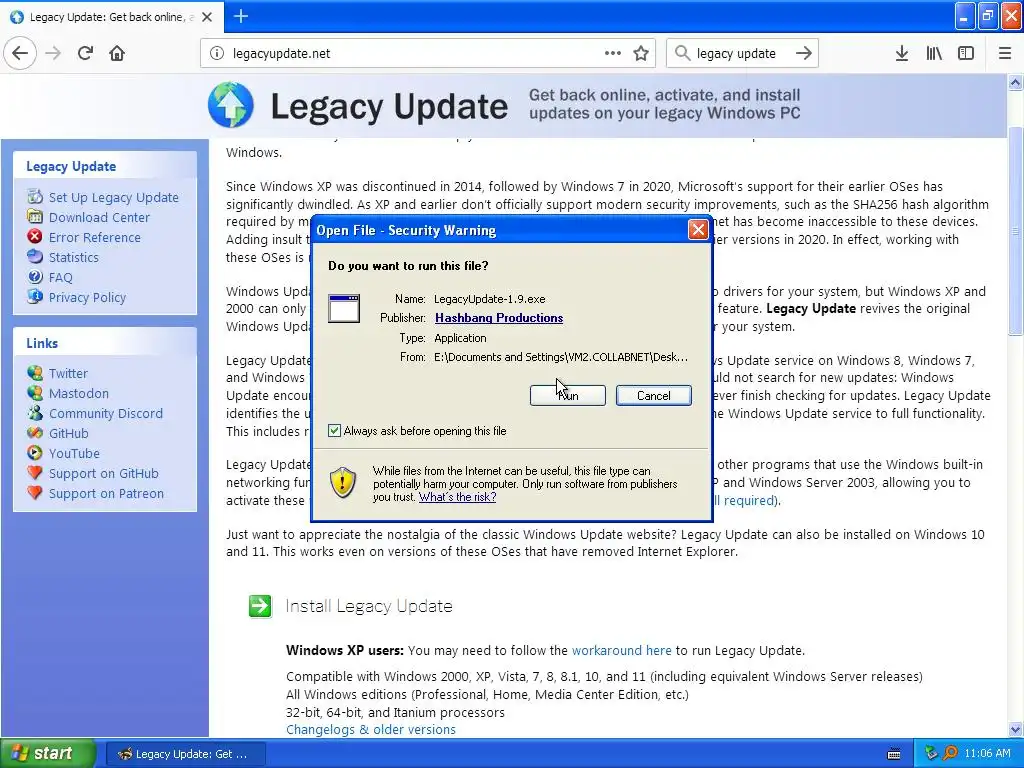
Task: Click the 11:06 AM taskbar clock
Action: 987,754
